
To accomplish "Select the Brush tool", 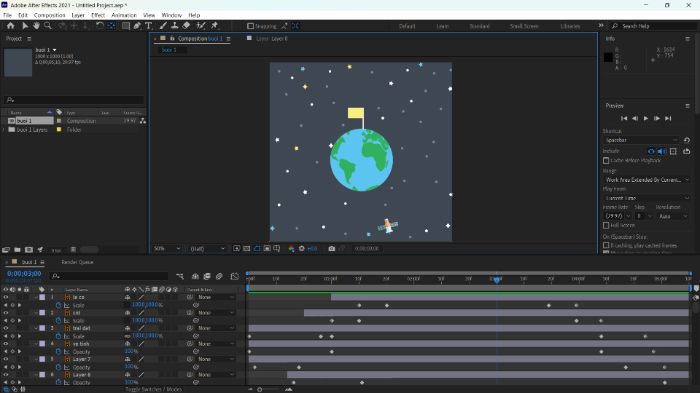I will (163, 26).
